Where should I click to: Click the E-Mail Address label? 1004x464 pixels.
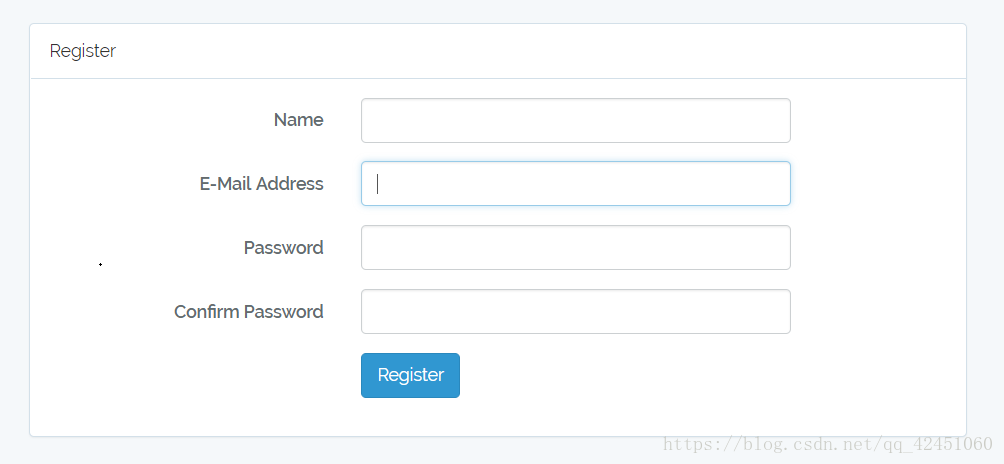[261, 184]
